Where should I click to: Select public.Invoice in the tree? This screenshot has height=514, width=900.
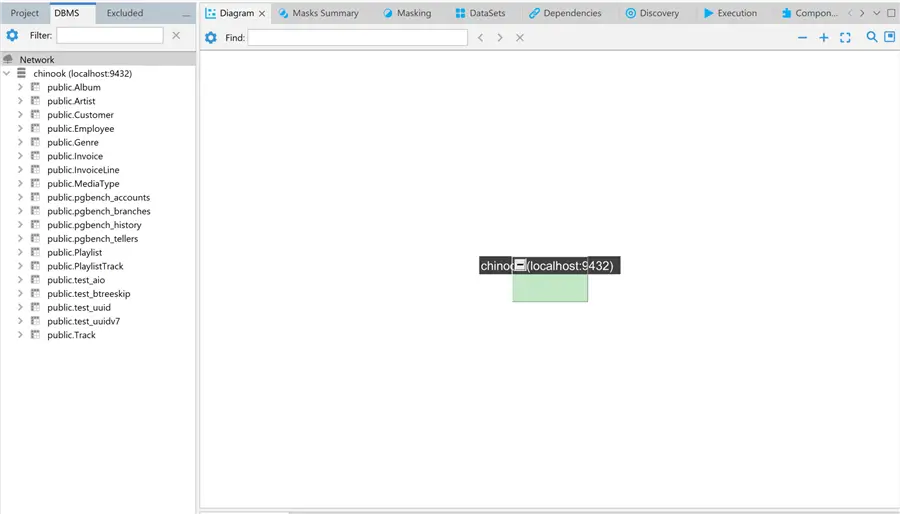point(75,156)
